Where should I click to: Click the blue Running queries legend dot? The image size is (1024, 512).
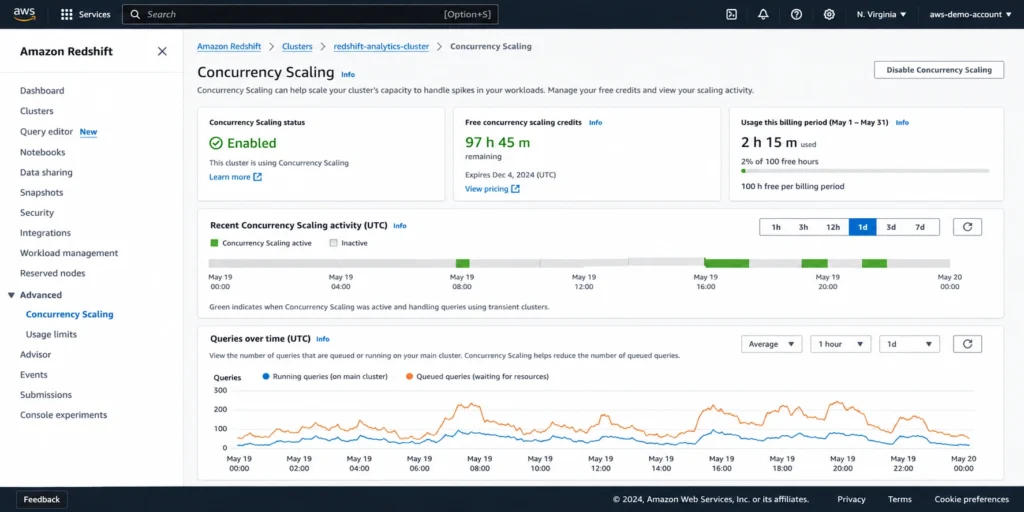click(x=265, y=377)
